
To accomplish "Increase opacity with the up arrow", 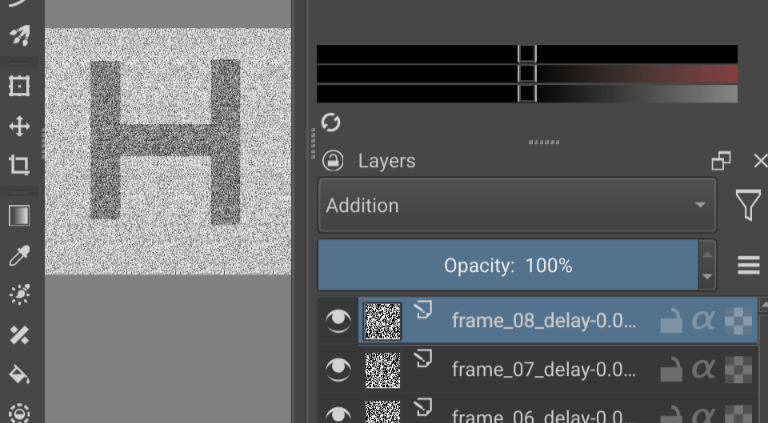I will tap(707, 255).
